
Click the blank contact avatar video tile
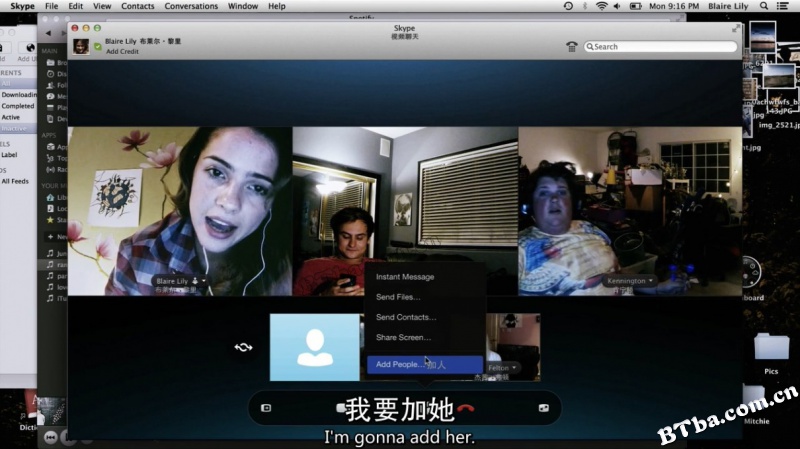(x=314, y=347)
